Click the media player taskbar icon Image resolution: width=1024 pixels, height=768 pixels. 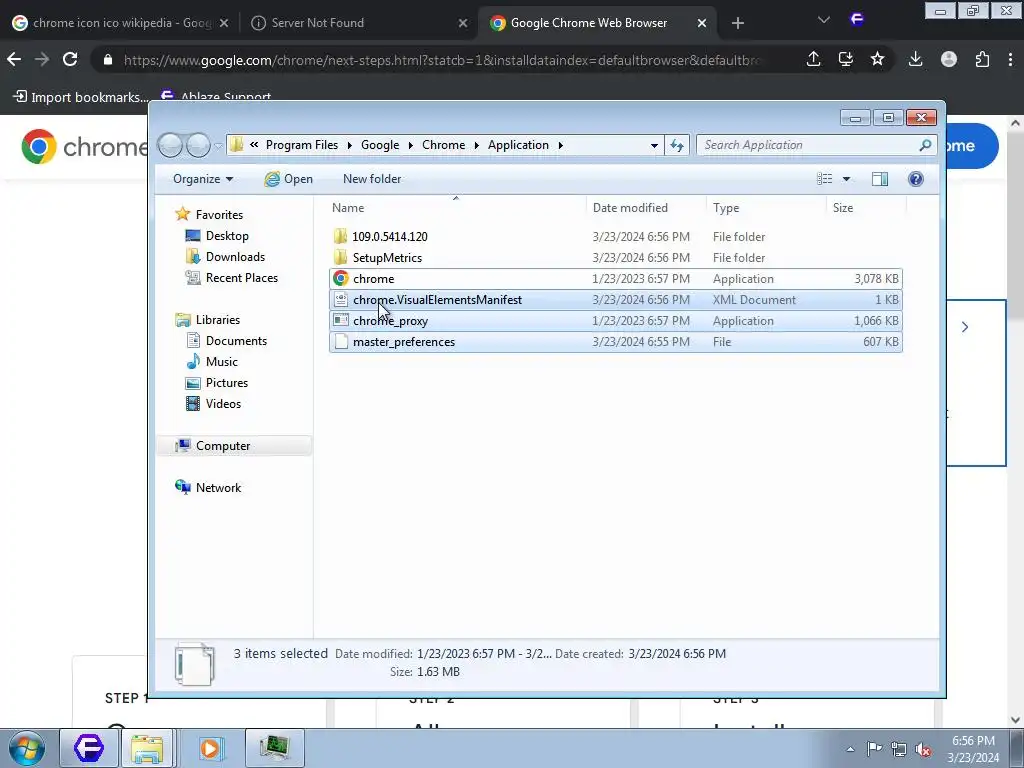point(210,748)
